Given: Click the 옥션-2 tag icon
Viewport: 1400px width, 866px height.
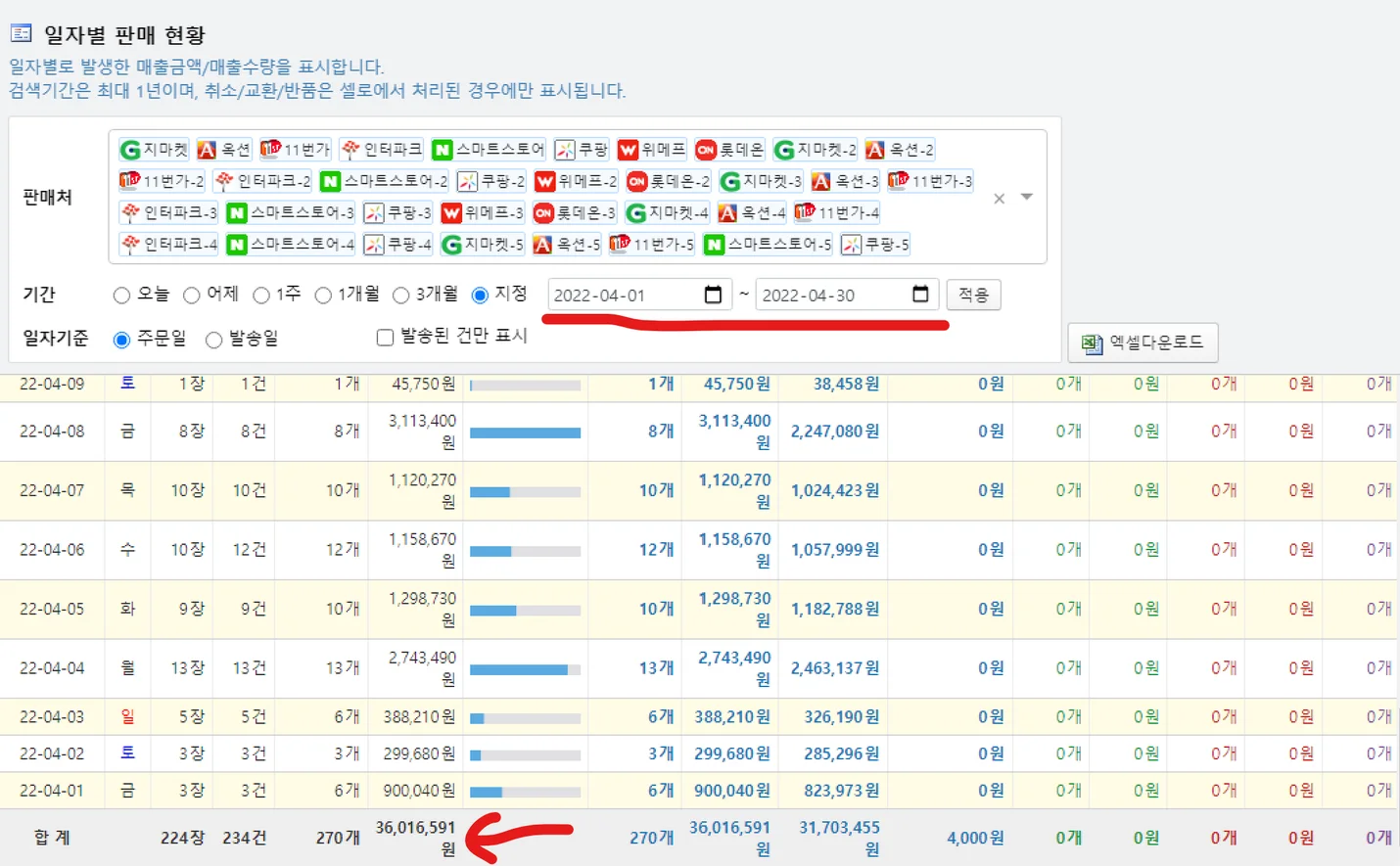Looking at the screenshot, I should (875, 150).
